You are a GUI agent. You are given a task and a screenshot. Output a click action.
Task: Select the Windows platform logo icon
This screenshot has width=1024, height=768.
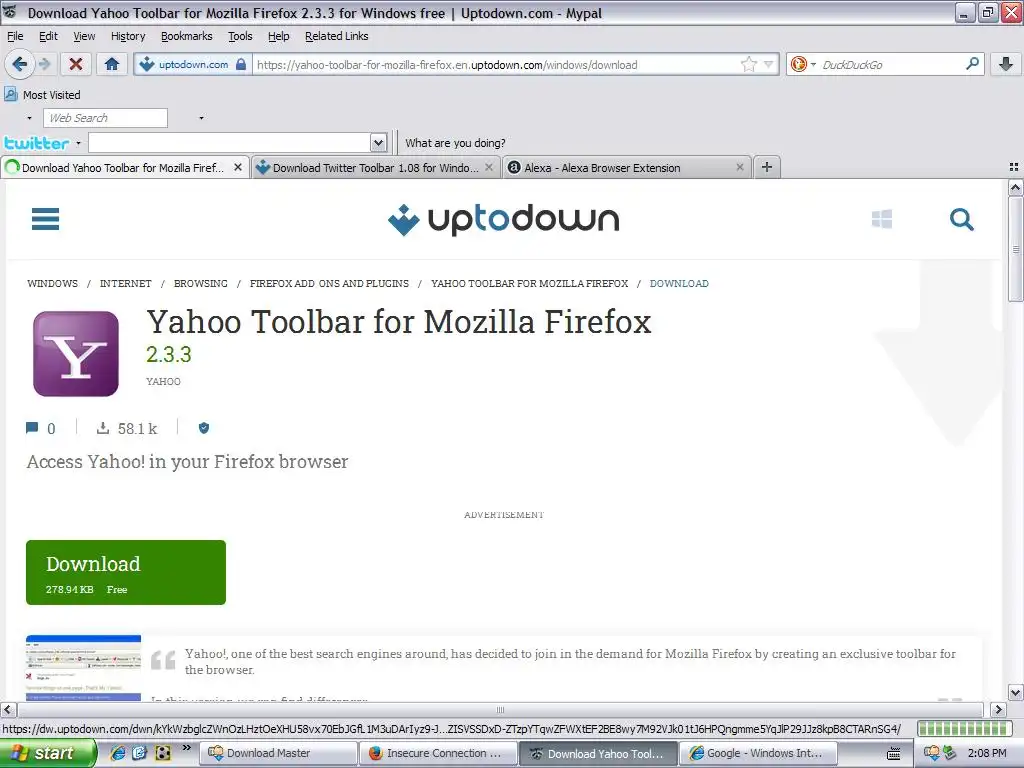pos(882,219)
